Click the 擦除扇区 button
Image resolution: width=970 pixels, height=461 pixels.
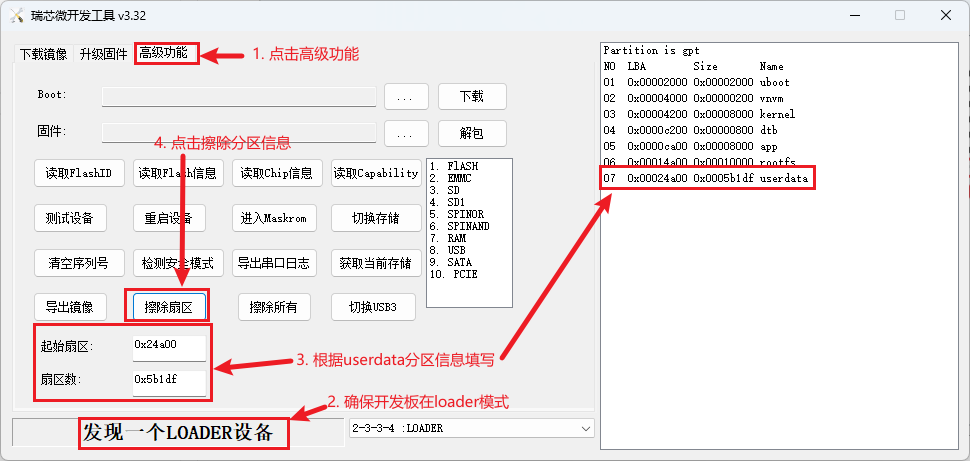point(168,308)
